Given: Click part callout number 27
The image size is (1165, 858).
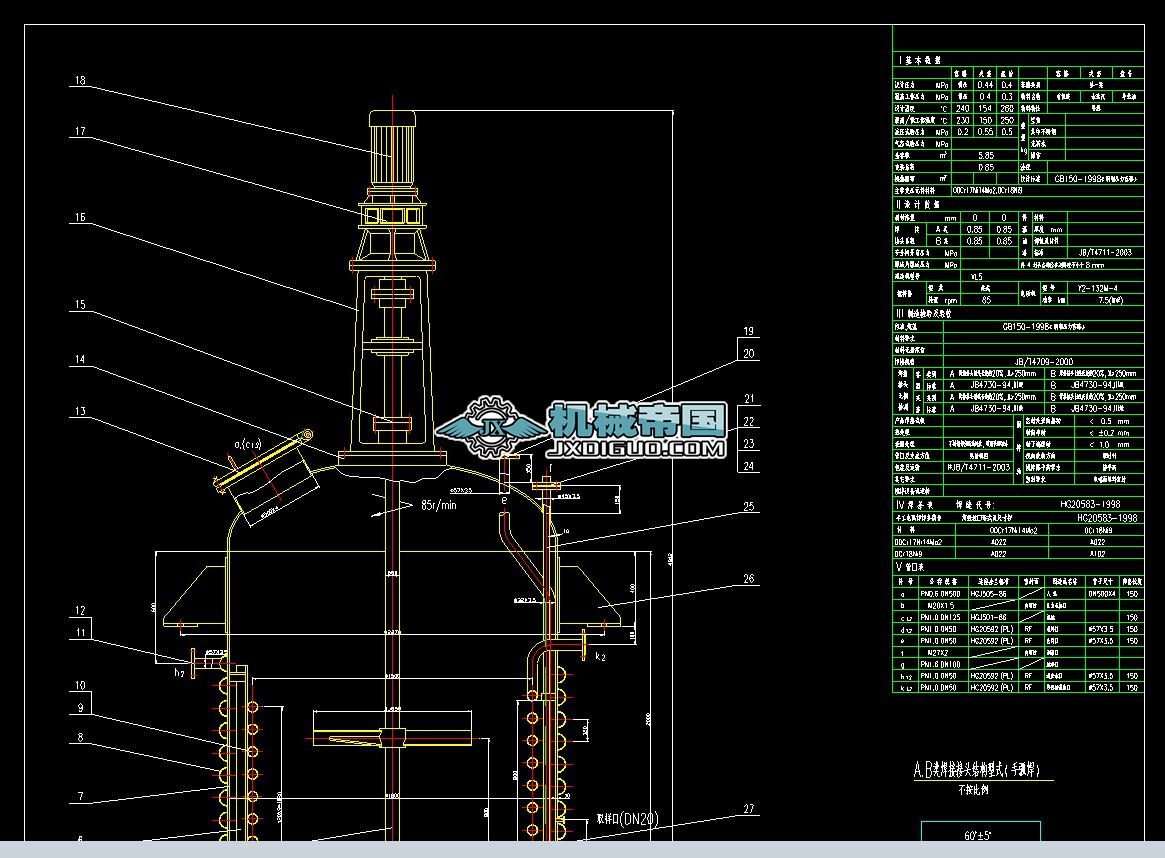Looking at the screenshot, I should click(749, 809).
